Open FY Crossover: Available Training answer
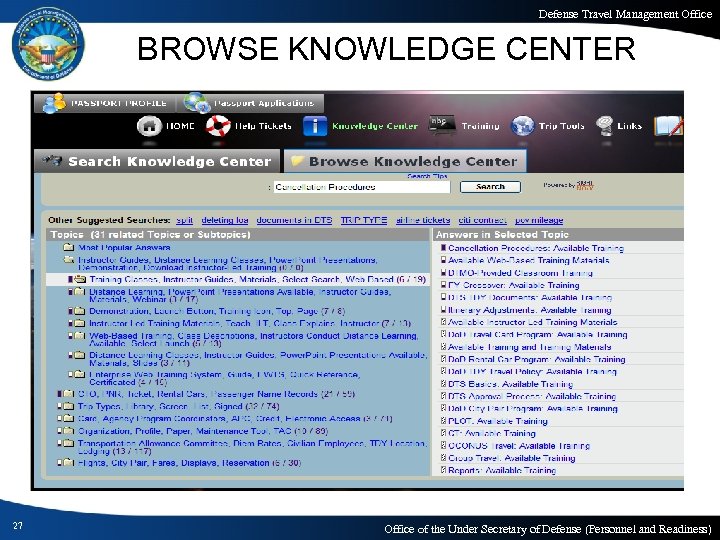 514,285
